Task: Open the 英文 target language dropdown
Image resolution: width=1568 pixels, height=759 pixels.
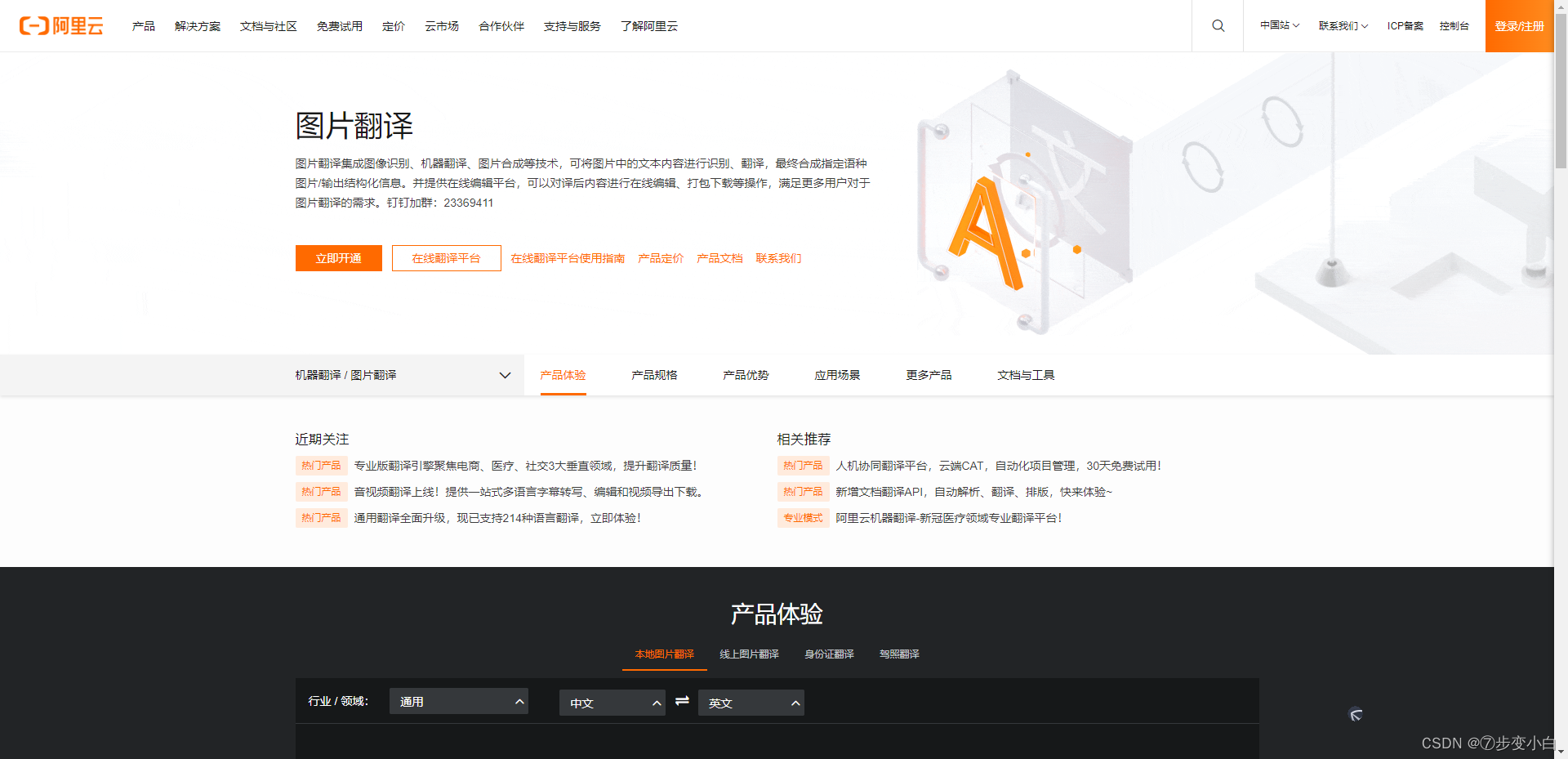Action: coord(751,703)
